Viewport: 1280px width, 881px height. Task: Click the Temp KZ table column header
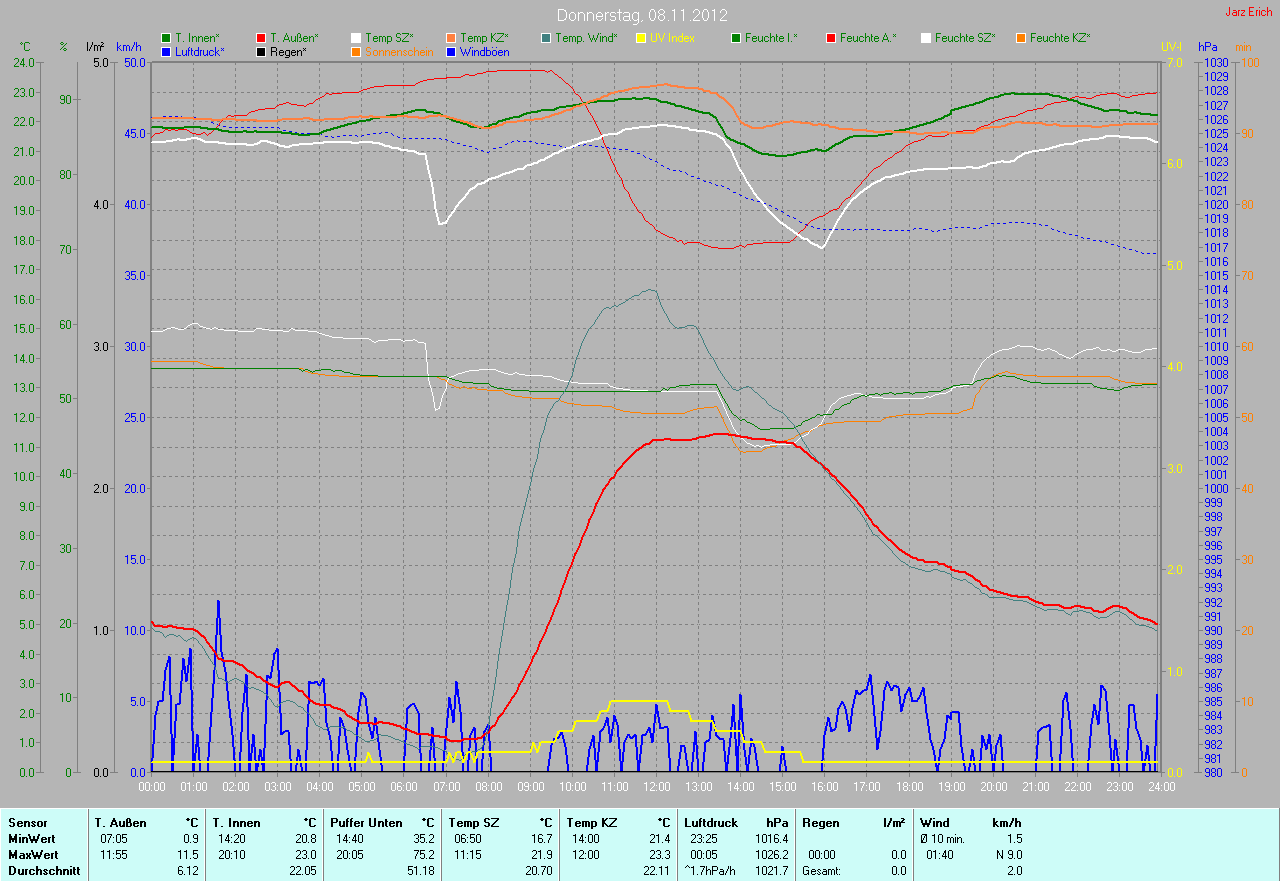point(591,822)
